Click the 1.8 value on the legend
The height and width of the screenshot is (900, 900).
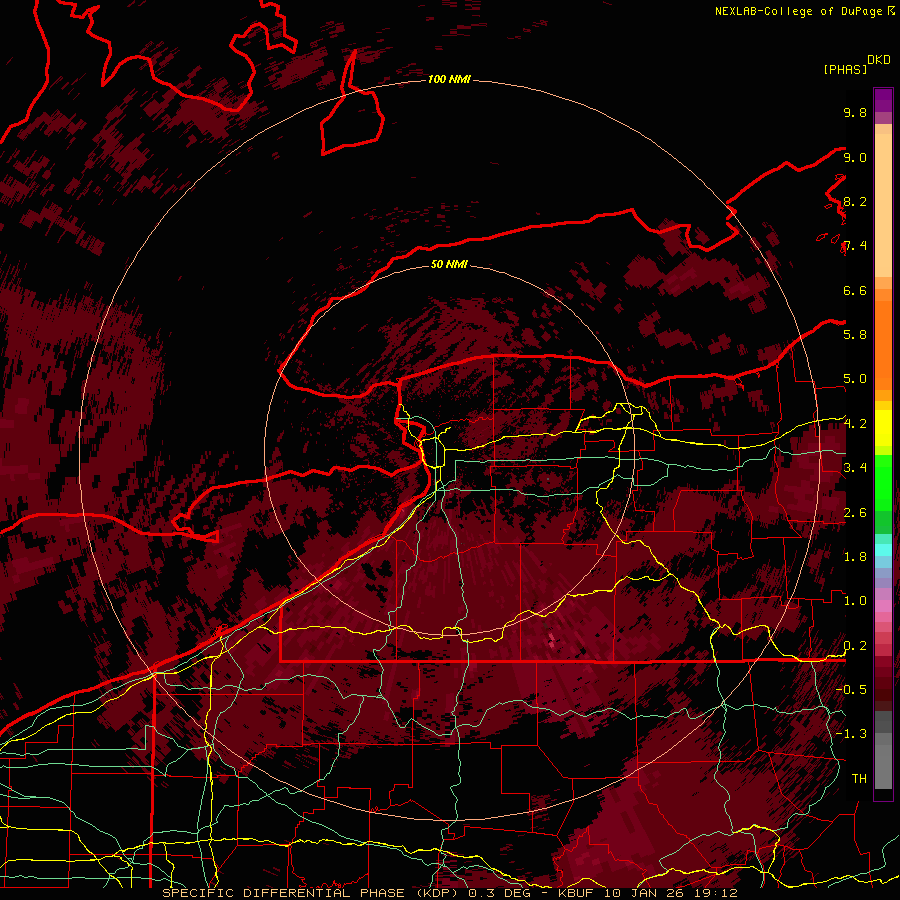pos(855,556)
